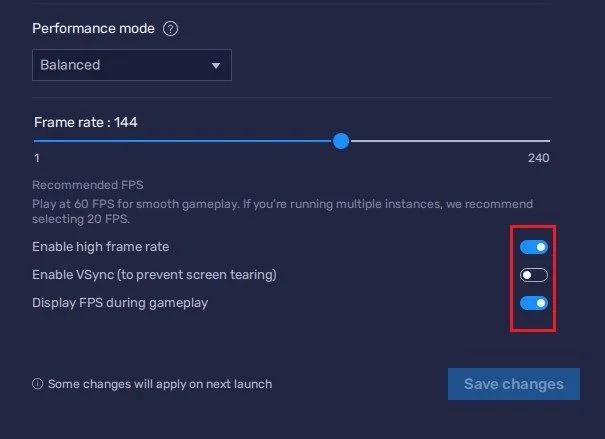Open the Performance mode help icon

[170, 29]
